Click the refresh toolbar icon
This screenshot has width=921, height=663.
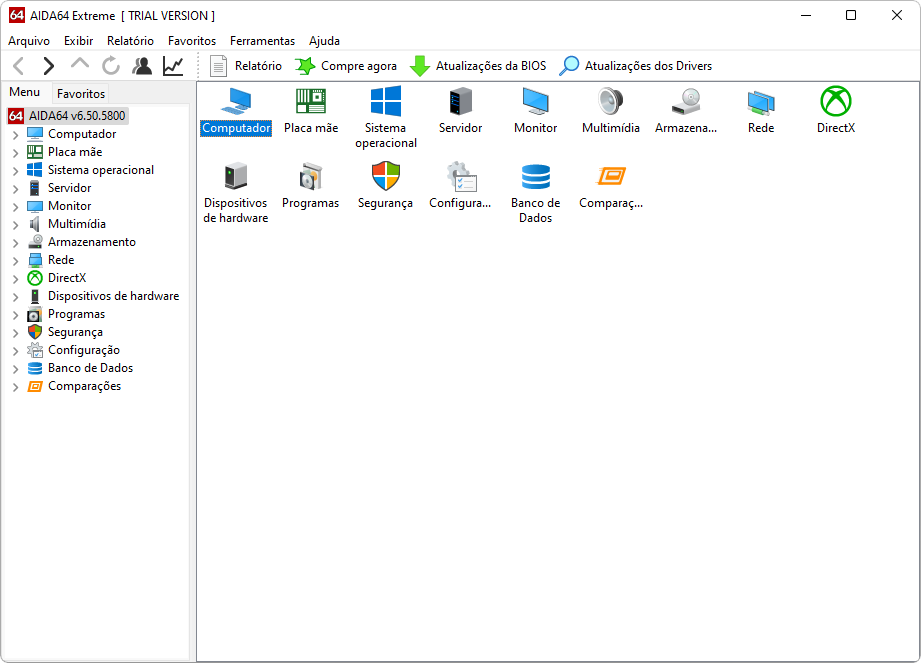(111, 66)
